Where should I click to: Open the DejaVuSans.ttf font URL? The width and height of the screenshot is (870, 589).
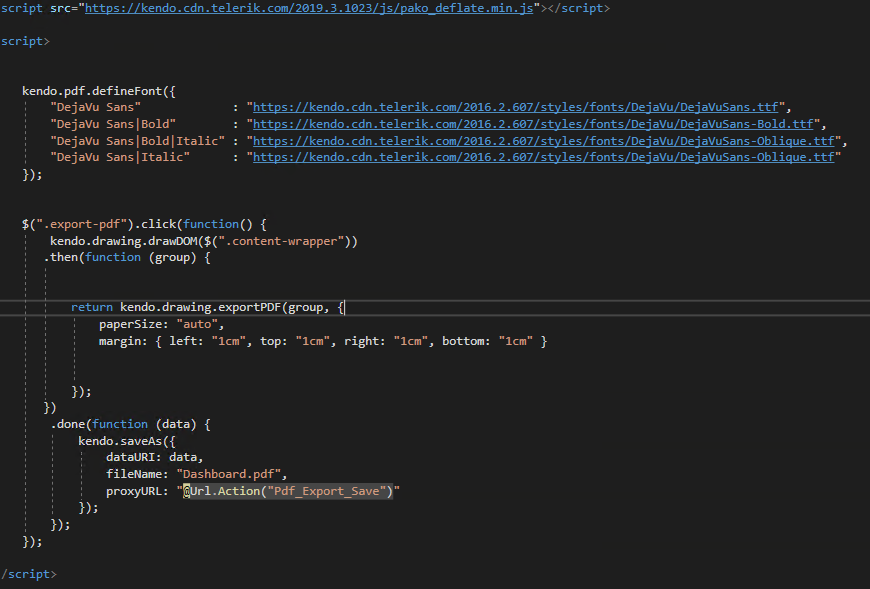[x=516, y=107]
